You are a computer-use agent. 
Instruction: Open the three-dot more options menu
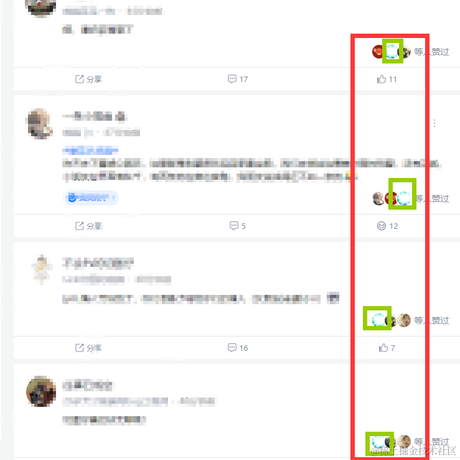pyautogui.click(x=434, y=123)
